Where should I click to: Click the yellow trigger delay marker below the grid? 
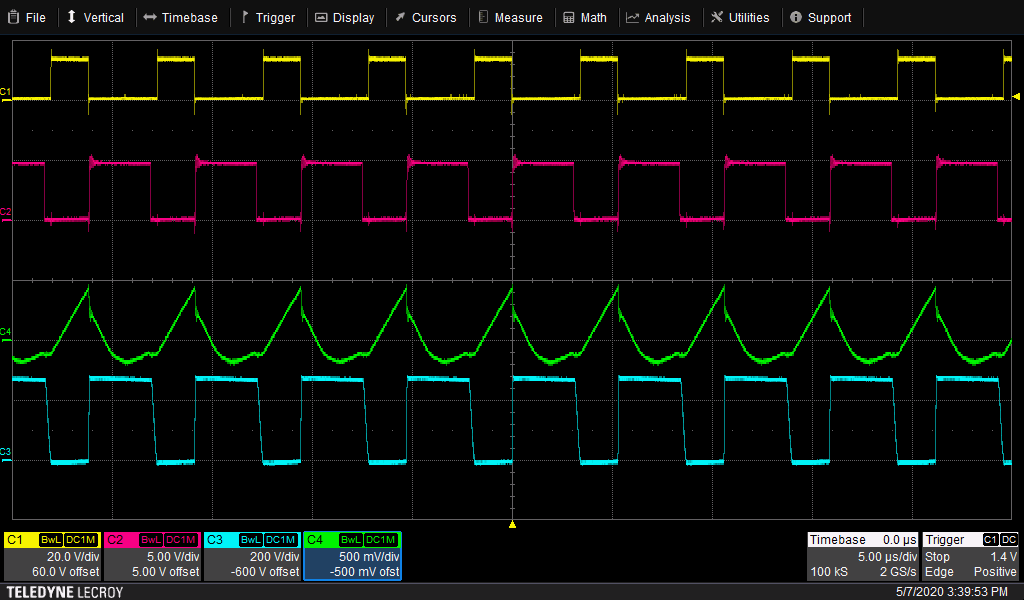point(512,524)
